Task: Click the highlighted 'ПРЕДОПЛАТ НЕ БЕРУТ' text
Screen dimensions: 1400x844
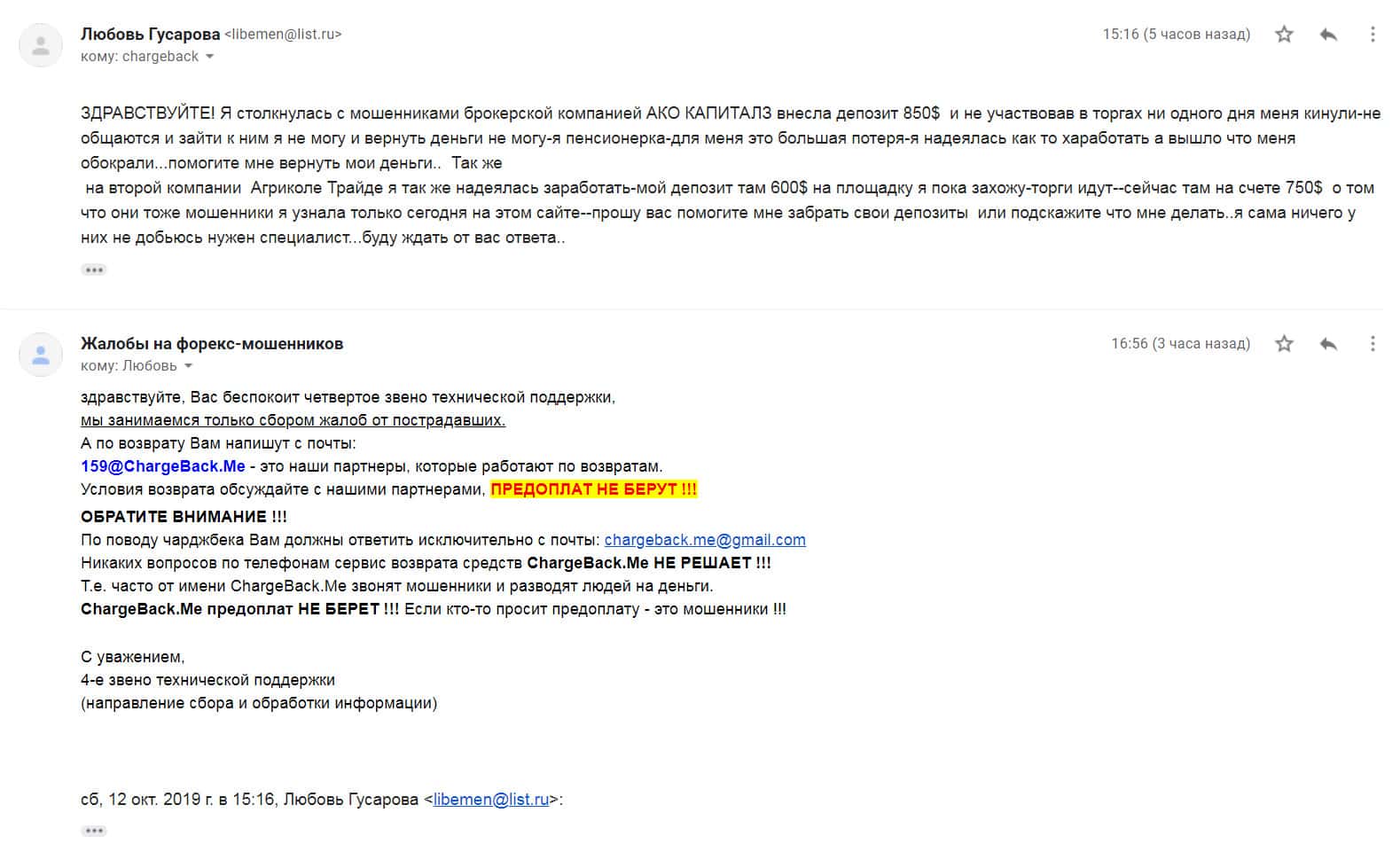Action: [x=593, y=489]
